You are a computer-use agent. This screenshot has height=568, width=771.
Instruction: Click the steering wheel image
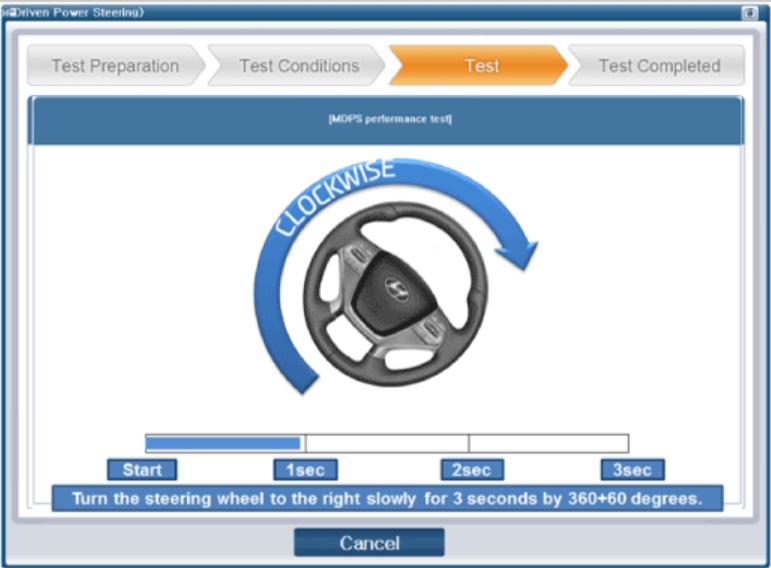[x=396, y=294]
